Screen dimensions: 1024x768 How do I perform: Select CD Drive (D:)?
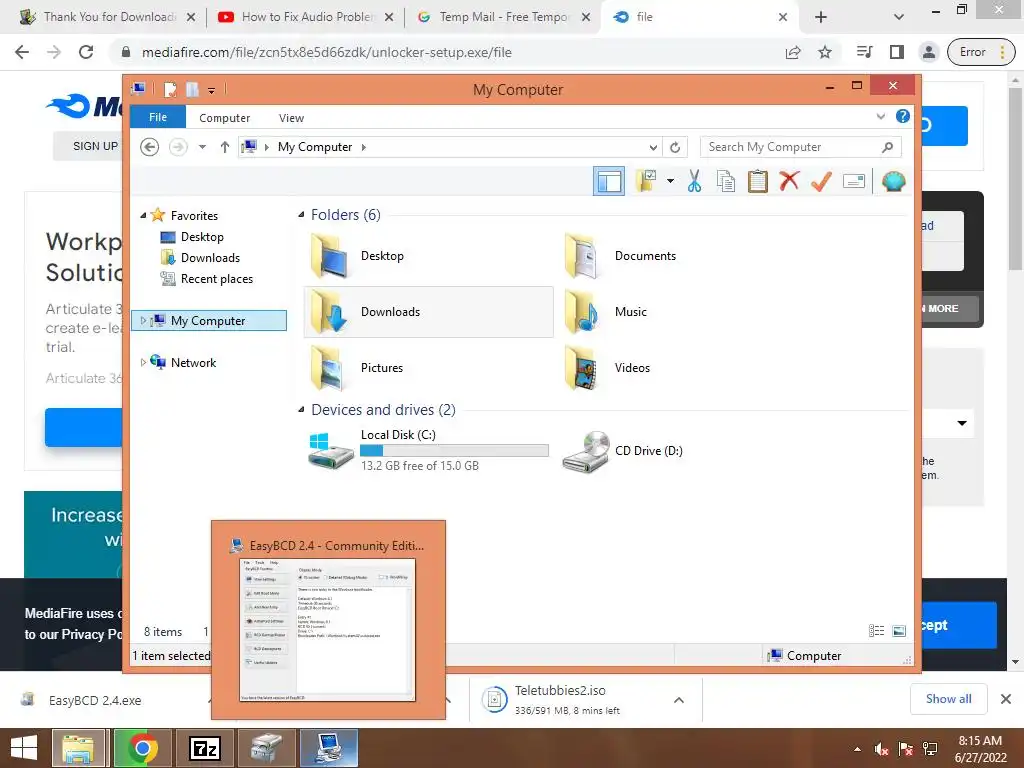pos(622,451)
